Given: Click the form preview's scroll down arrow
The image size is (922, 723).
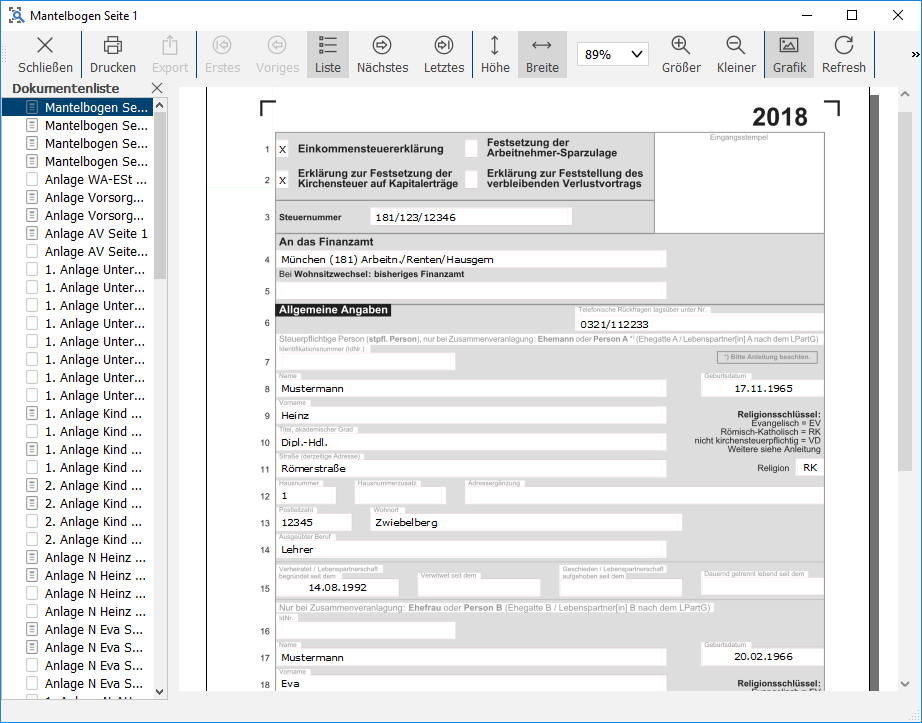Looking at the screenshot, I should coord(905,684).
